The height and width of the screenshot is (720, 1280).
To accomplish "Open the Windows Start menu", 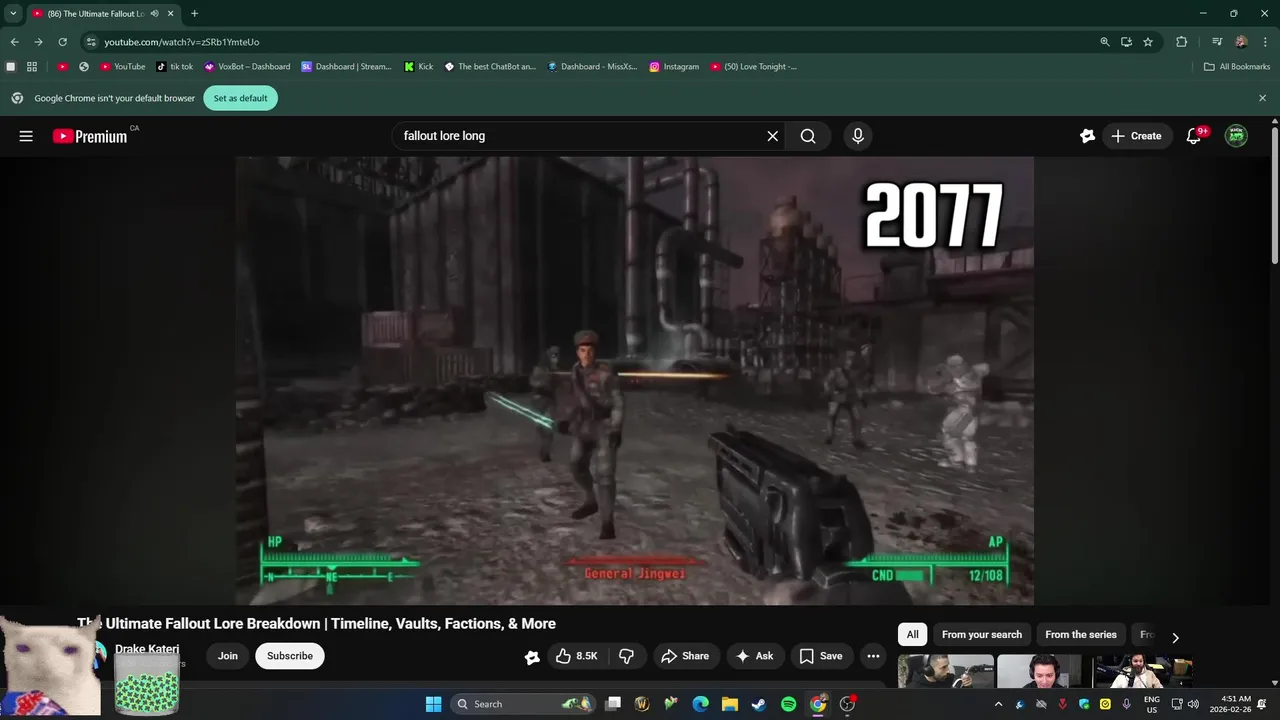I will tap(433, 704).
